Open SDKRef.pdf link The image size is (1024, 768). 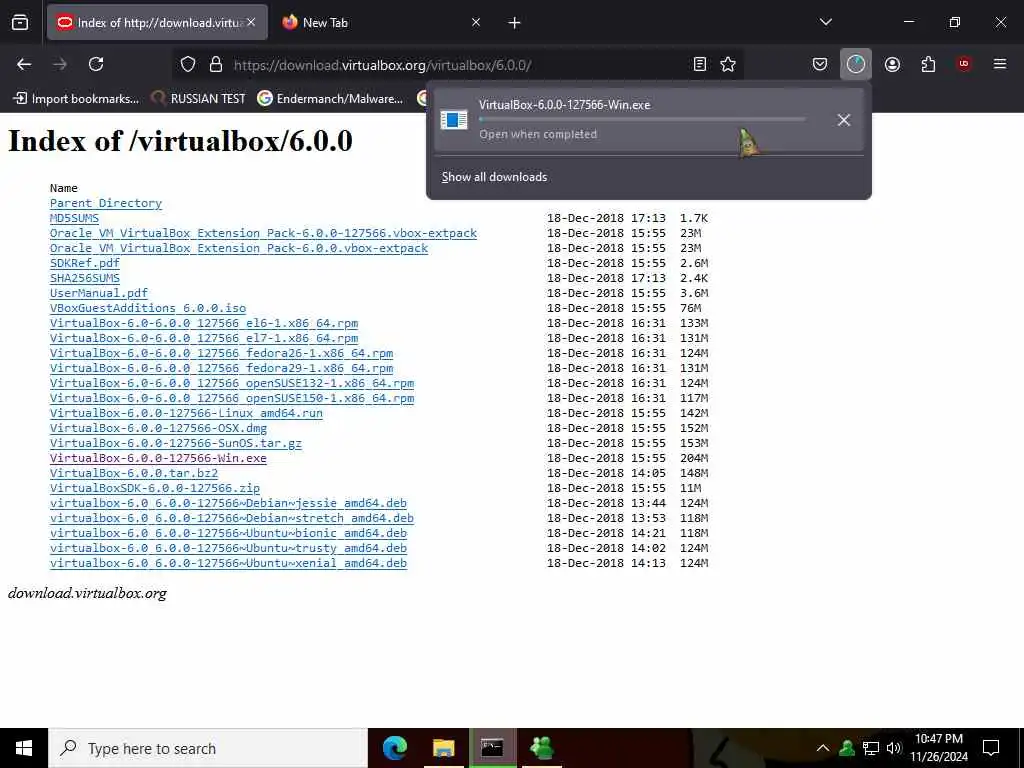(x=85, y=263)
